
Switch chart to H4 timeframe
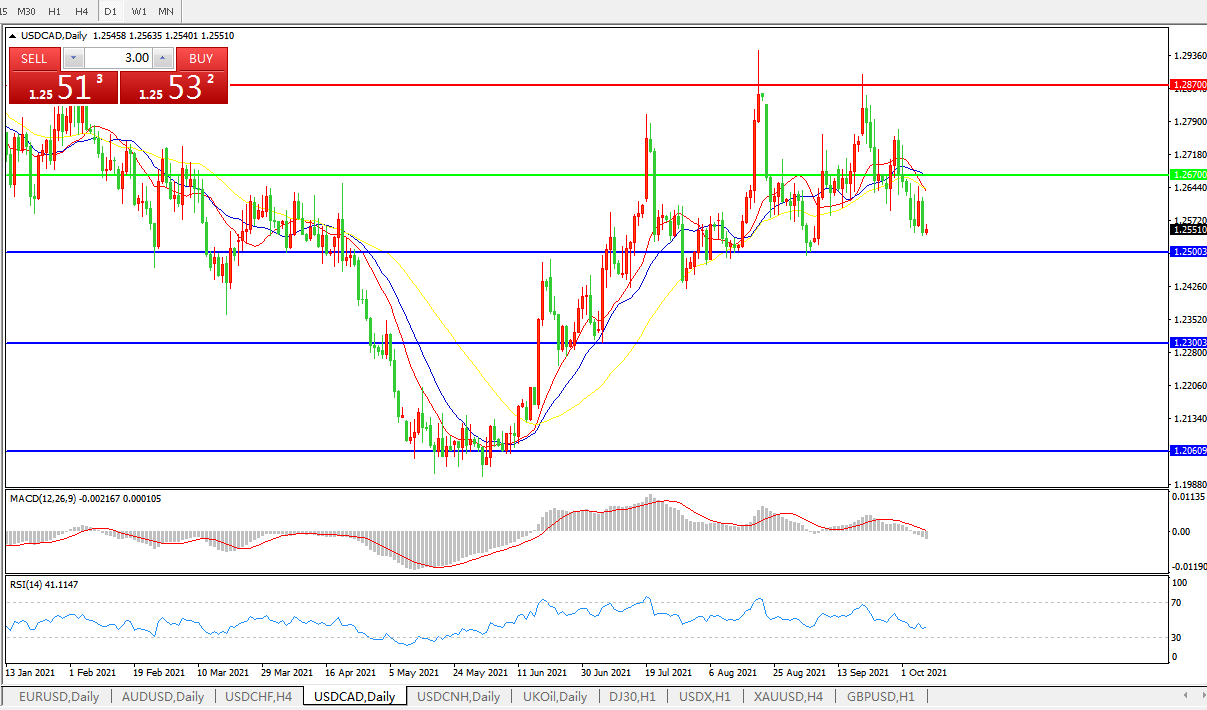point(81,11)
